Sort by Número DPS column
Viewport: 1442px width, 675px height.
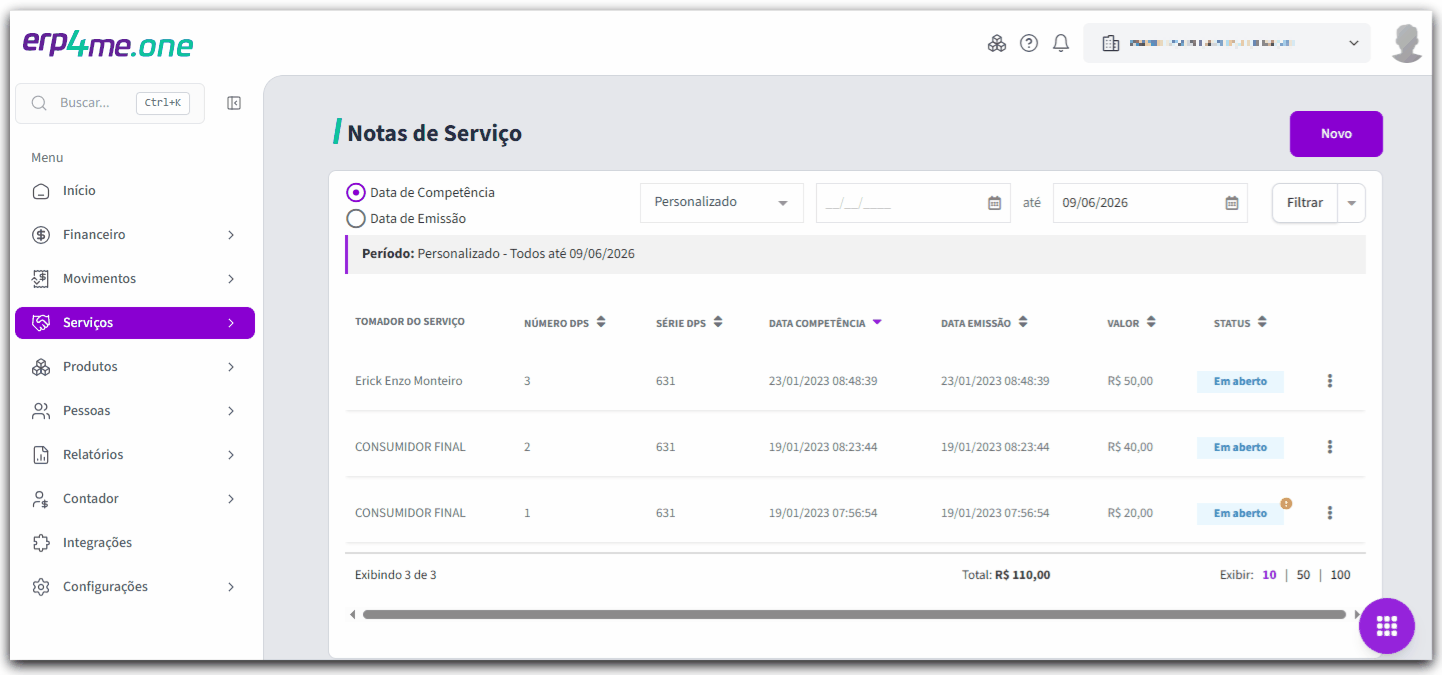[565, 323]
